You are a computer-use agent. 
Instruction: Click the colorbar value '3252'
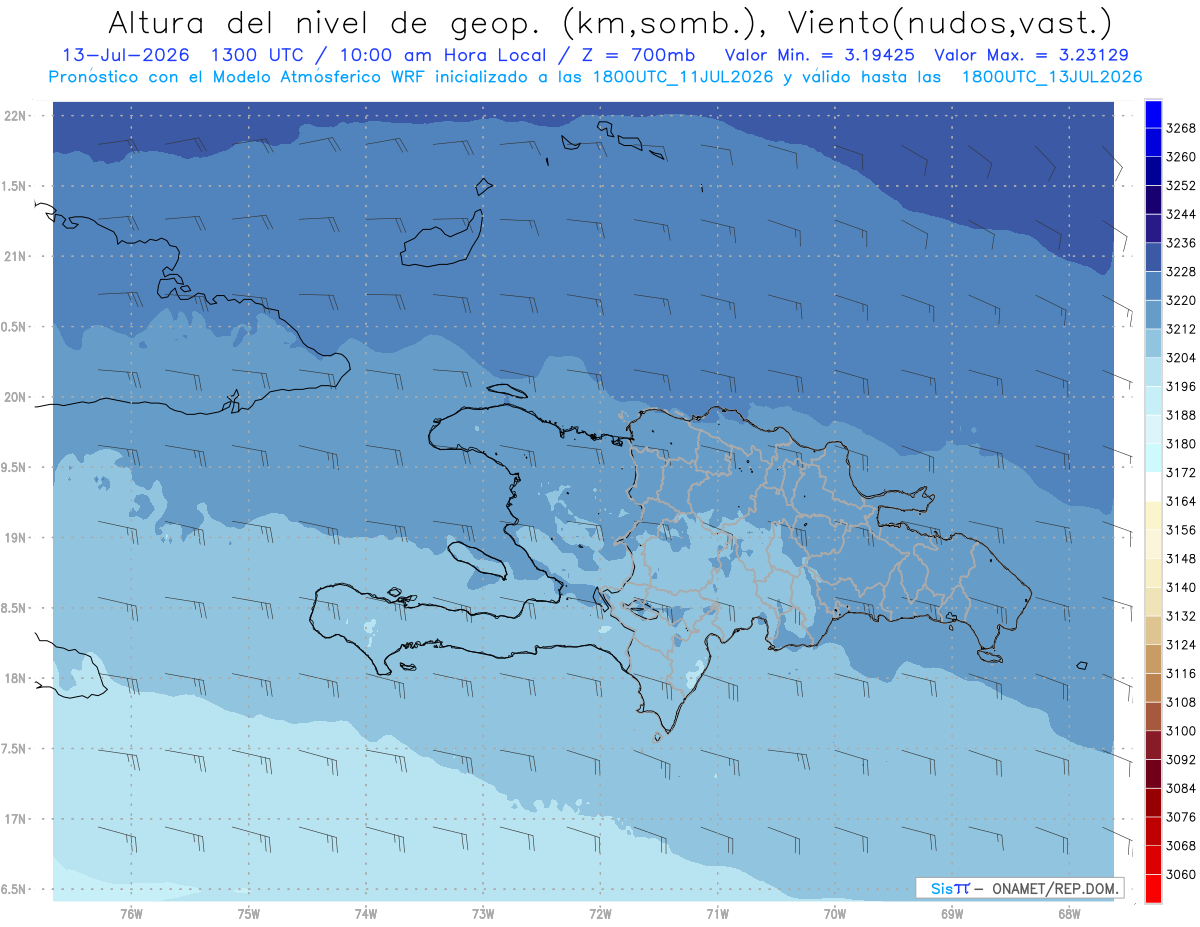[1181, 186]
